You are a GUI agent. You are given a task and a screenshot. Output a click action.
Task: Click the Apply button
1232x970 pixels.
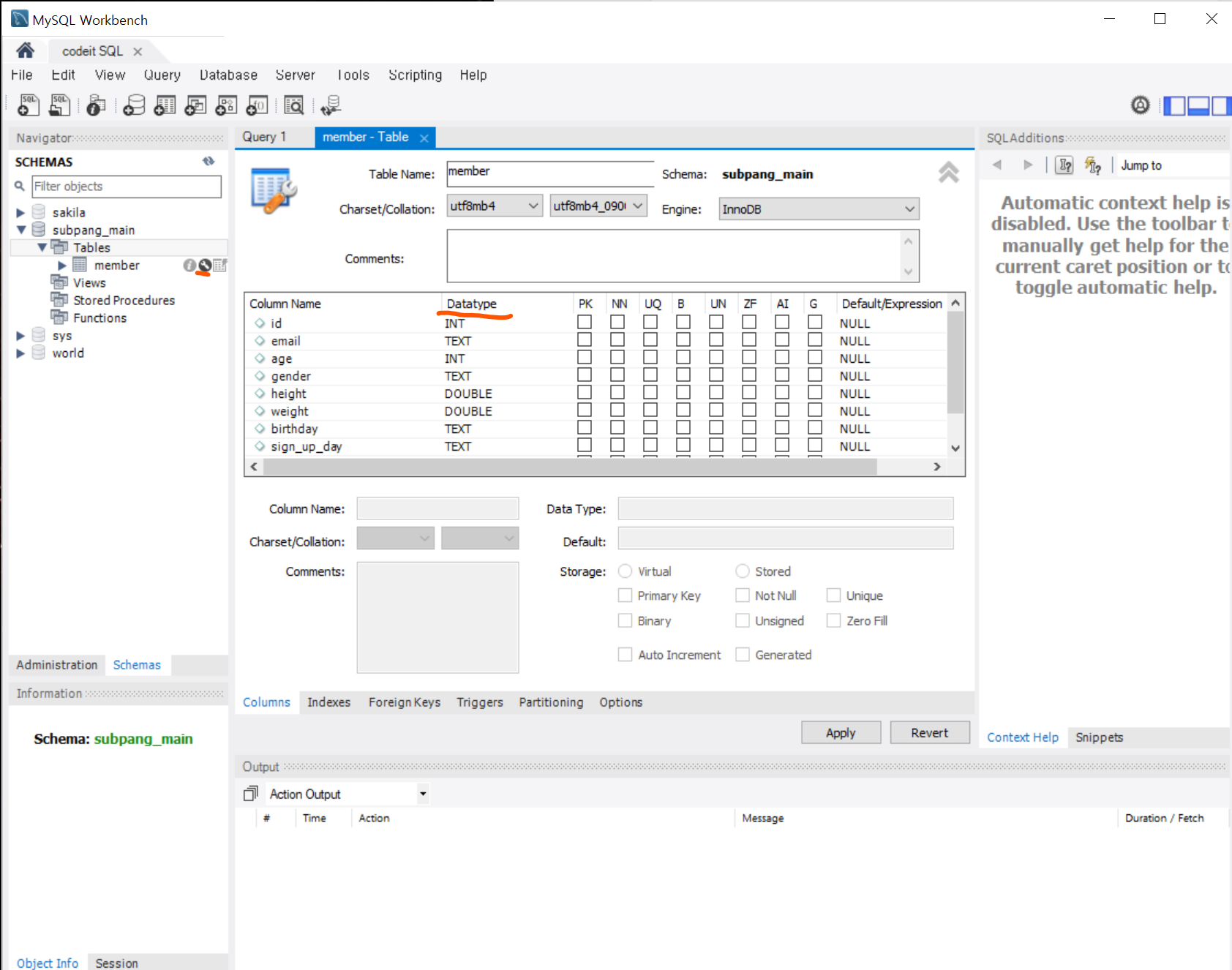pos(841,733)
